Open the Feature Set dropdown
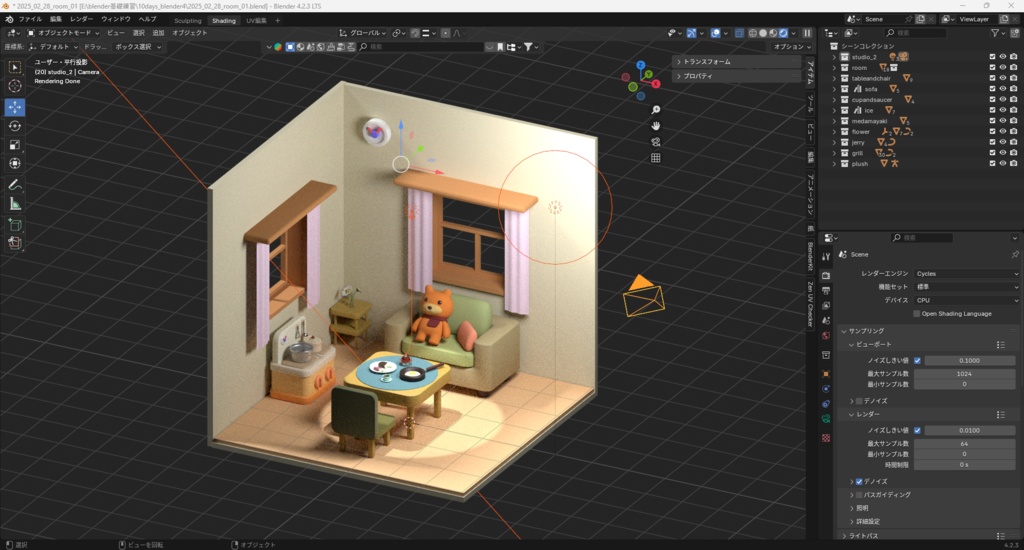Screen dimensions: 1024x550 (x=967, y=287)
